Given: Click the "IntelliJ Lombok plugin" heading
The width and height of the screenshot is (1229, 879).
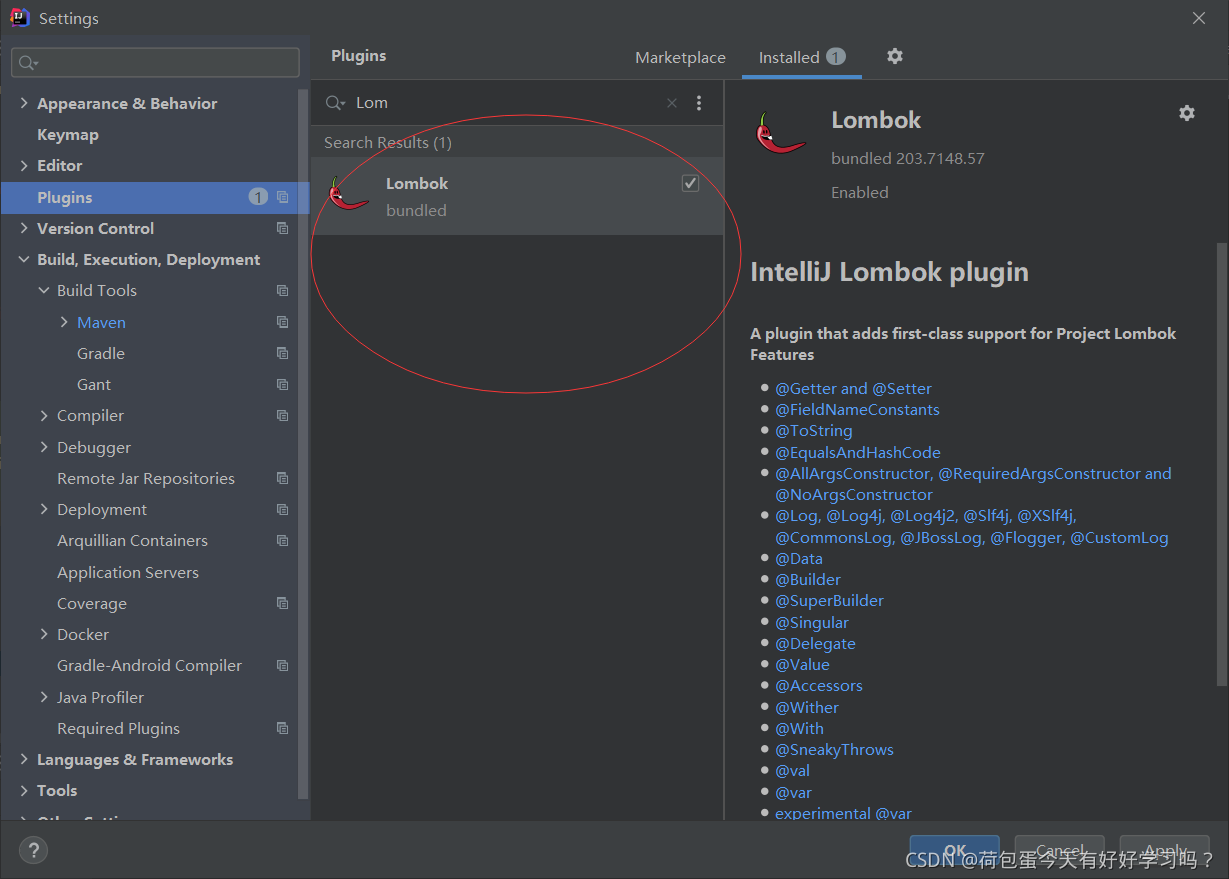Looking at the screenshot, I should pyautogui.click(x=889, y=272).
